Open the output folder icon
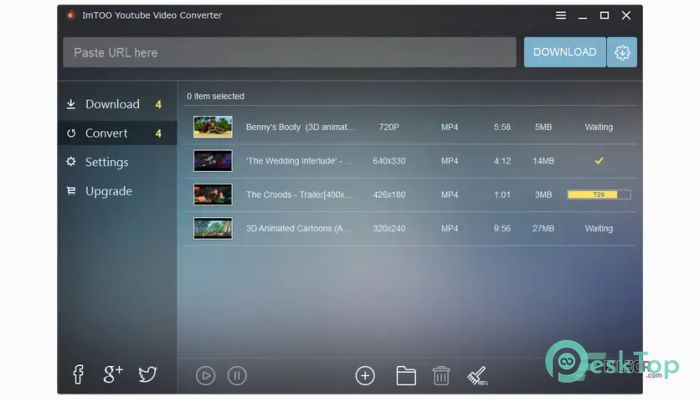 [406, 376]
